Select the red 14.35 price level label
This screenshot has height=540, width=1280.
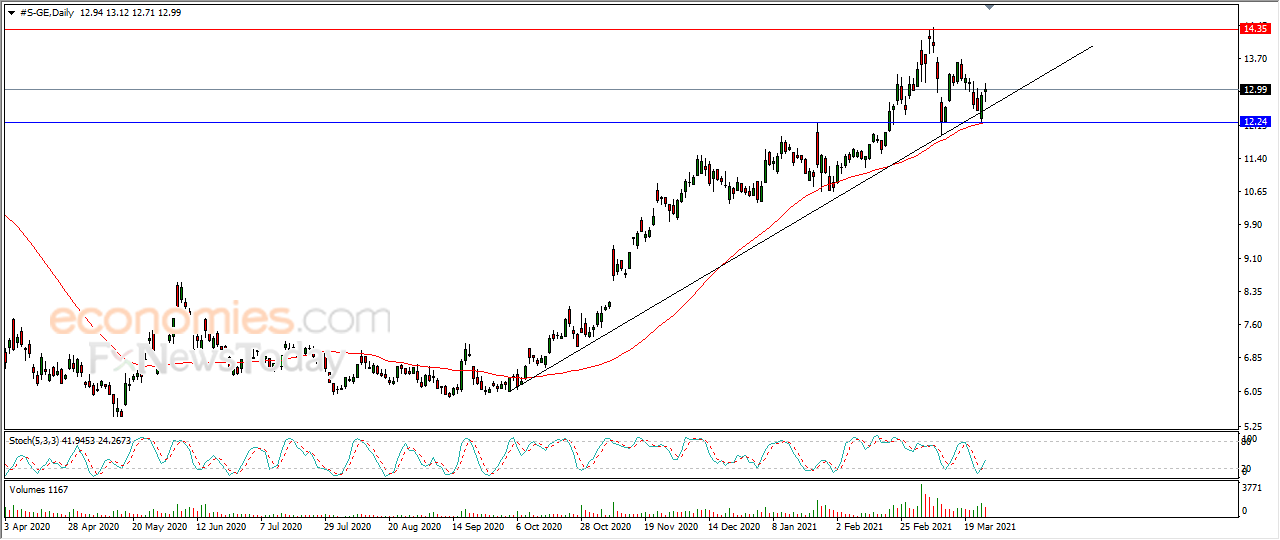point(1254,29)
